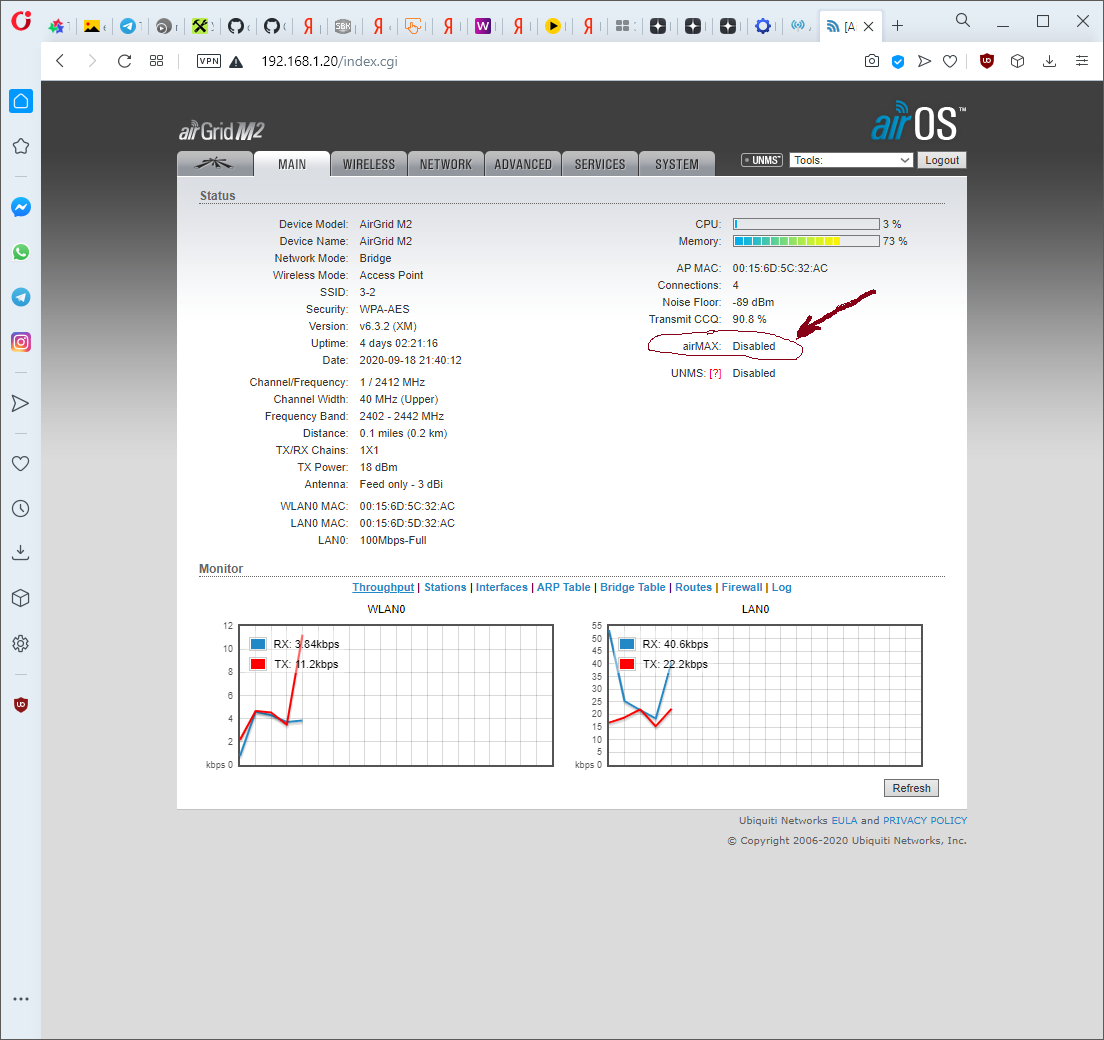Viewport: 1104px width, 1040px height.
Task: Click the Refresh button
Action: click(911, 788)
